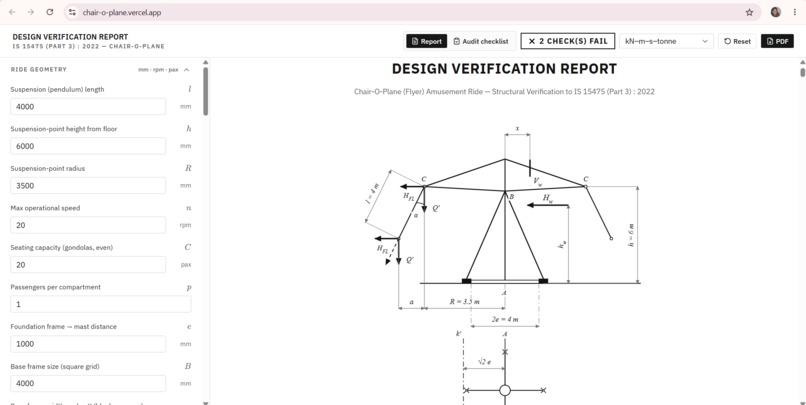Click the 'mm · rpm · pax' units text

tap(158, 69)
